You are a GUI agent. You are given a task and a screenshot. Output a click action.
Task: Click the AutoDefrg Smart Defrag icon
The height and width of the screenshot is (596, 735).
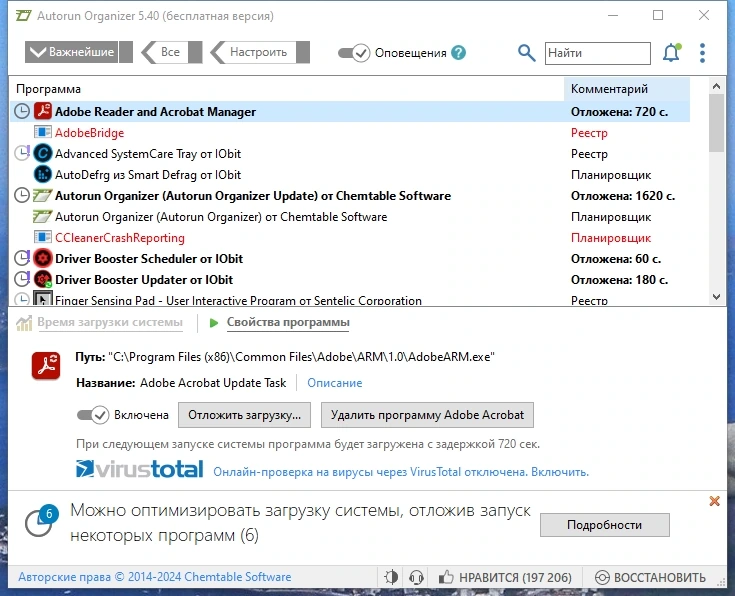pyautogui.click(x=43, y=174)
